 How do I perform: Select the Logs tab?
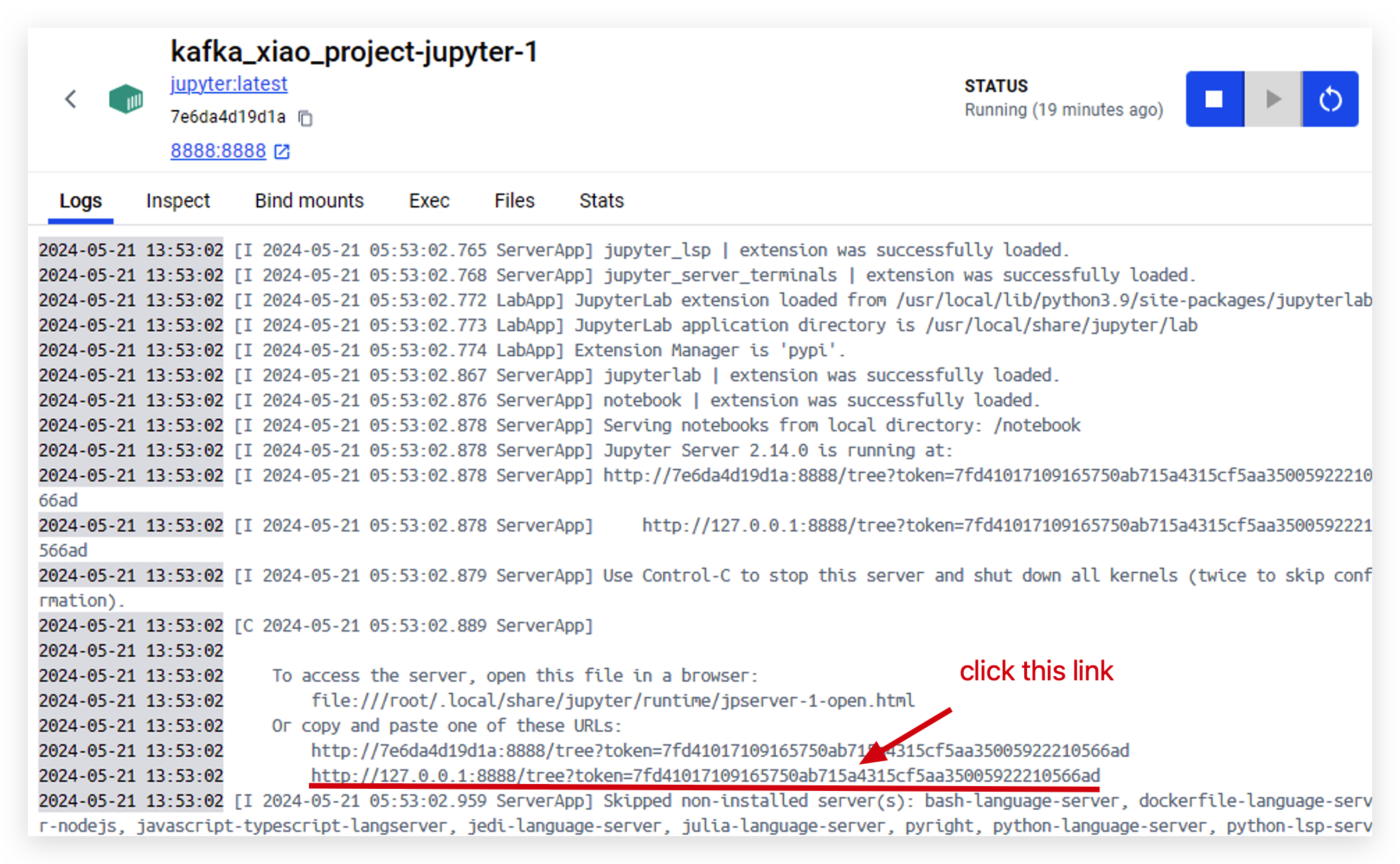tap(81, 200)
